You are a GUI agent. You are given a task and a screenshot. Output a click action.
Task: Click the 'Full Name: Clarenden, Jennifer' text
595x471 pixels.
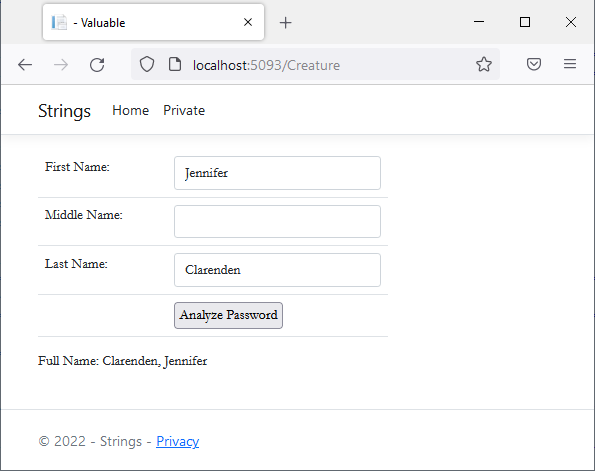pyautogui.click(x=123, y=361)
